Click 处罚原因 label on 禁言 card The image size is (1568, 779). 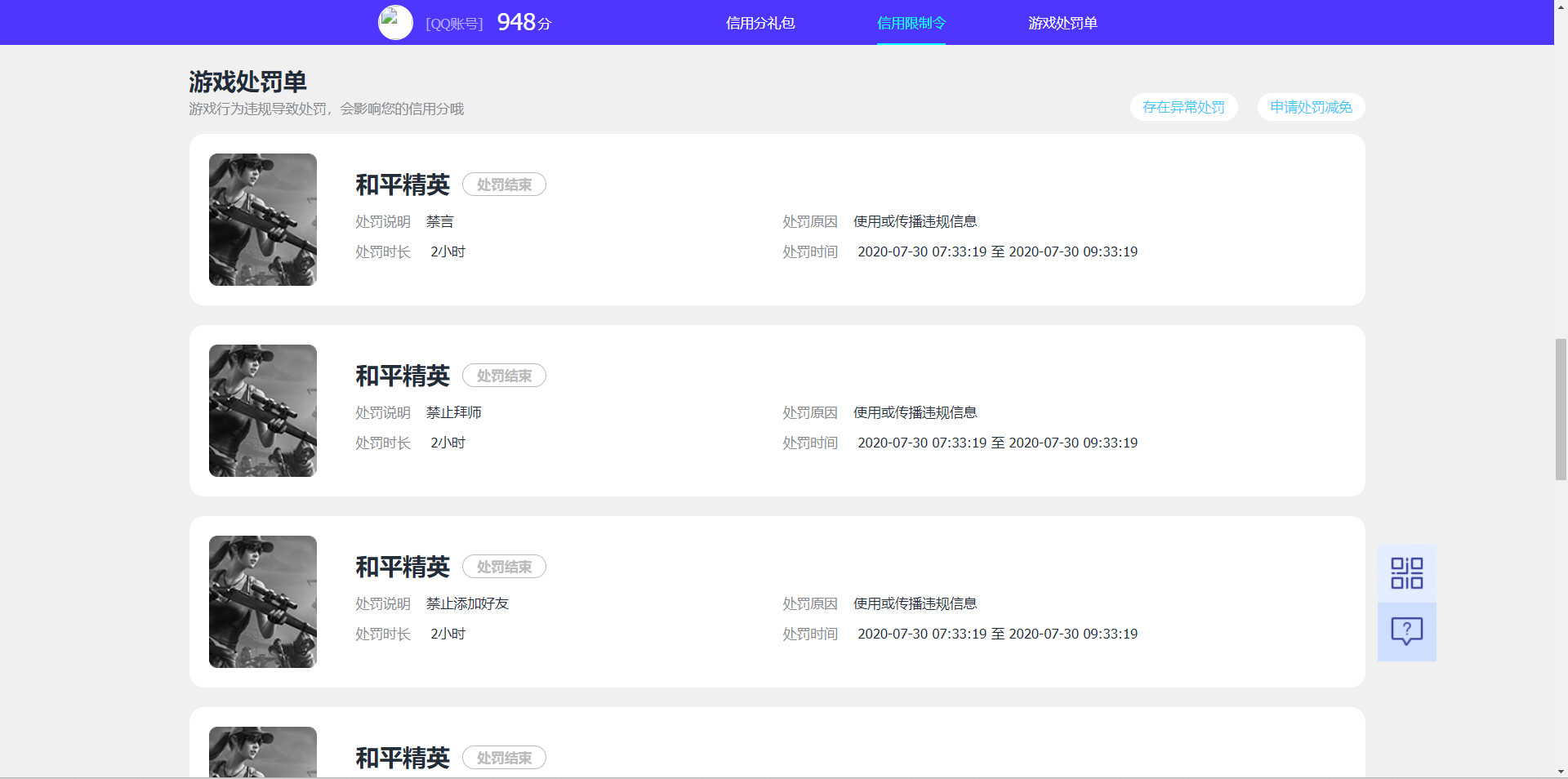tap(810, 221)
